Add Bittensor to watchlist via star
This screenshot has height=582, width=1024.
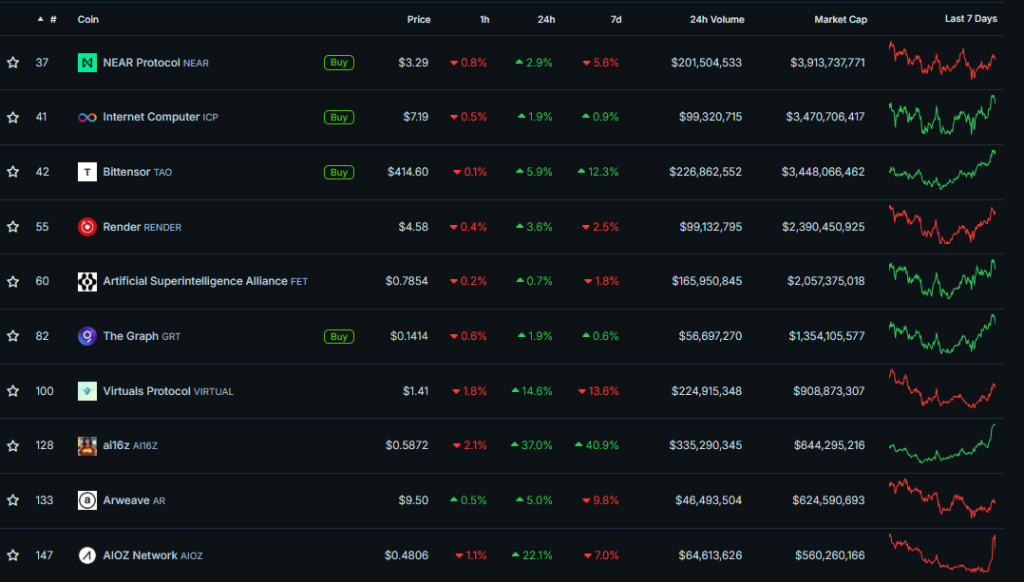[13, 172]
